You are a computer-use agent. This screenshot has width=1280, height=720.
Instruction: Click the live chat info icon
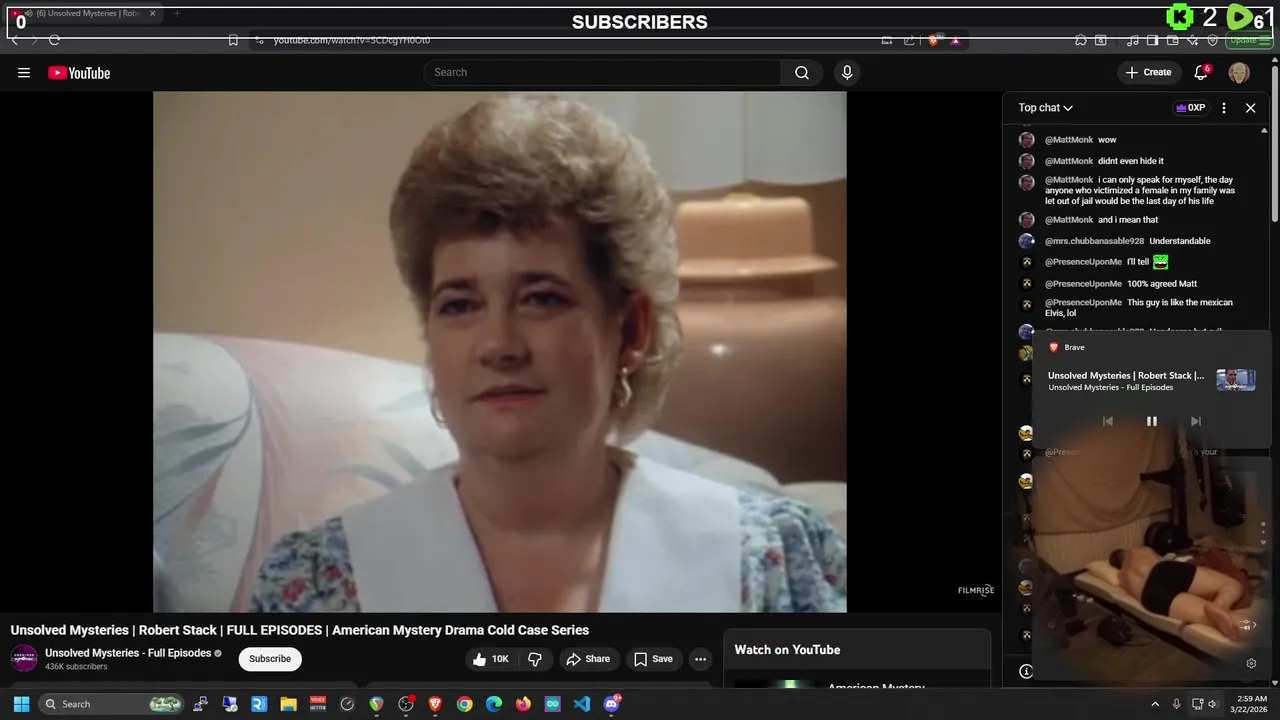pyautogui.click(x=1026, y=672)
